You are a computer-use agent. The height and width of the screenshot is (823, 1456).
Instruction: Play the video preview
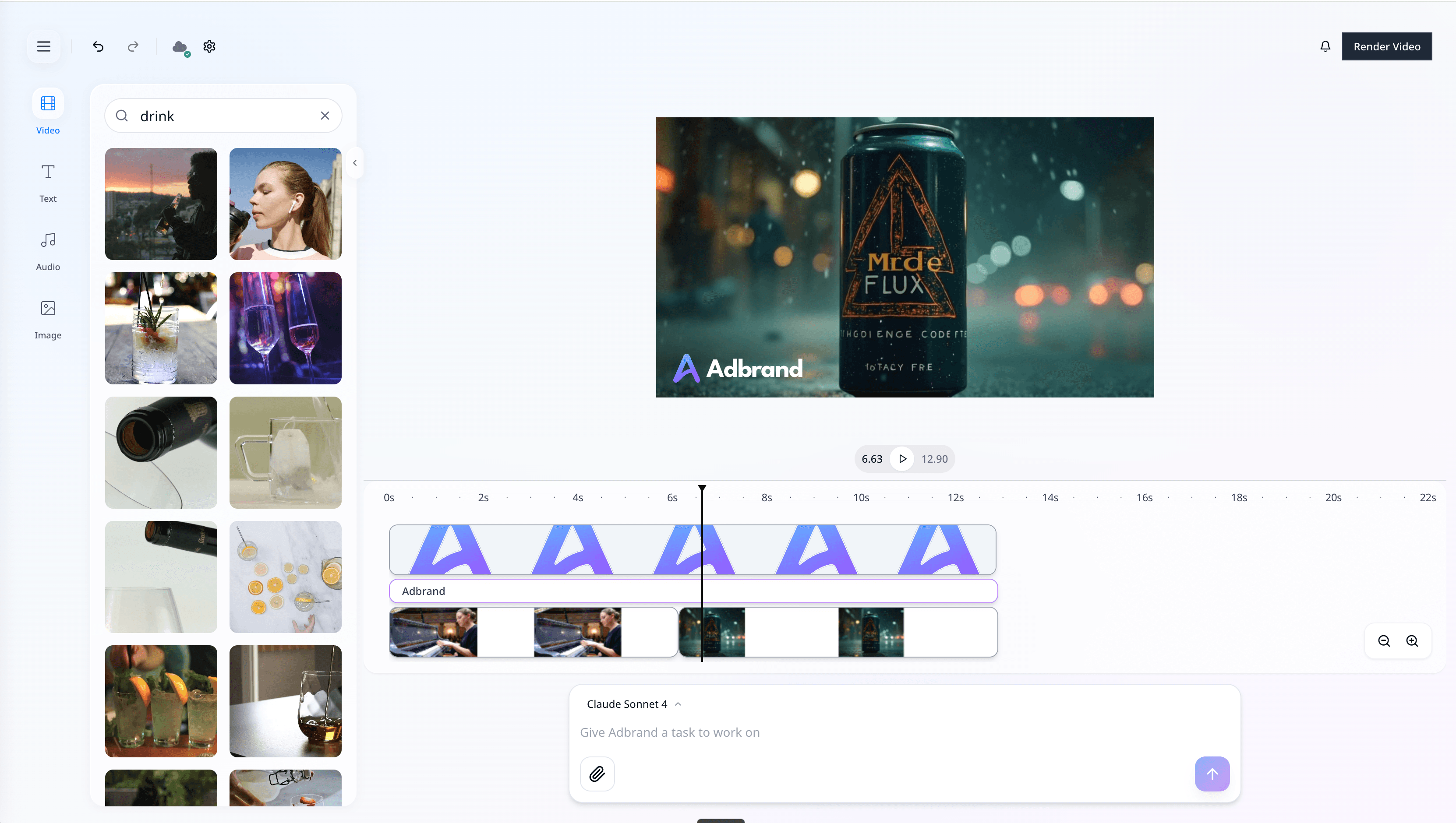click(902, 459)
